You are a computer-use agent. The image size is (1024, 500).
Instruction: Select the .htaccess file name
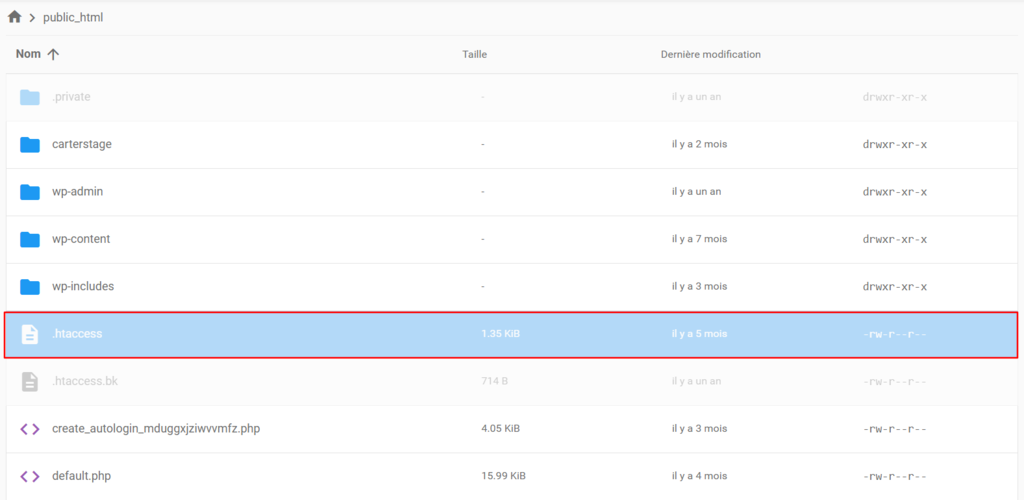point(77,334)
